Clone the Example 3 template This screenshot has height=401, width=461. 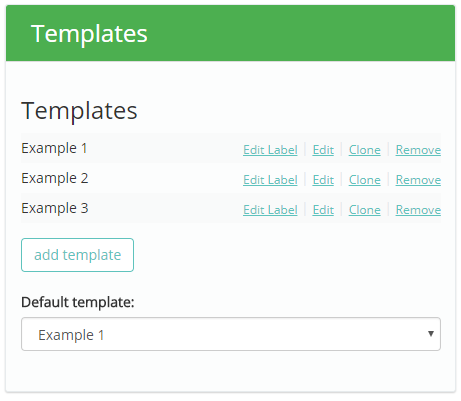pyautogui.click(x=365, y=210)
